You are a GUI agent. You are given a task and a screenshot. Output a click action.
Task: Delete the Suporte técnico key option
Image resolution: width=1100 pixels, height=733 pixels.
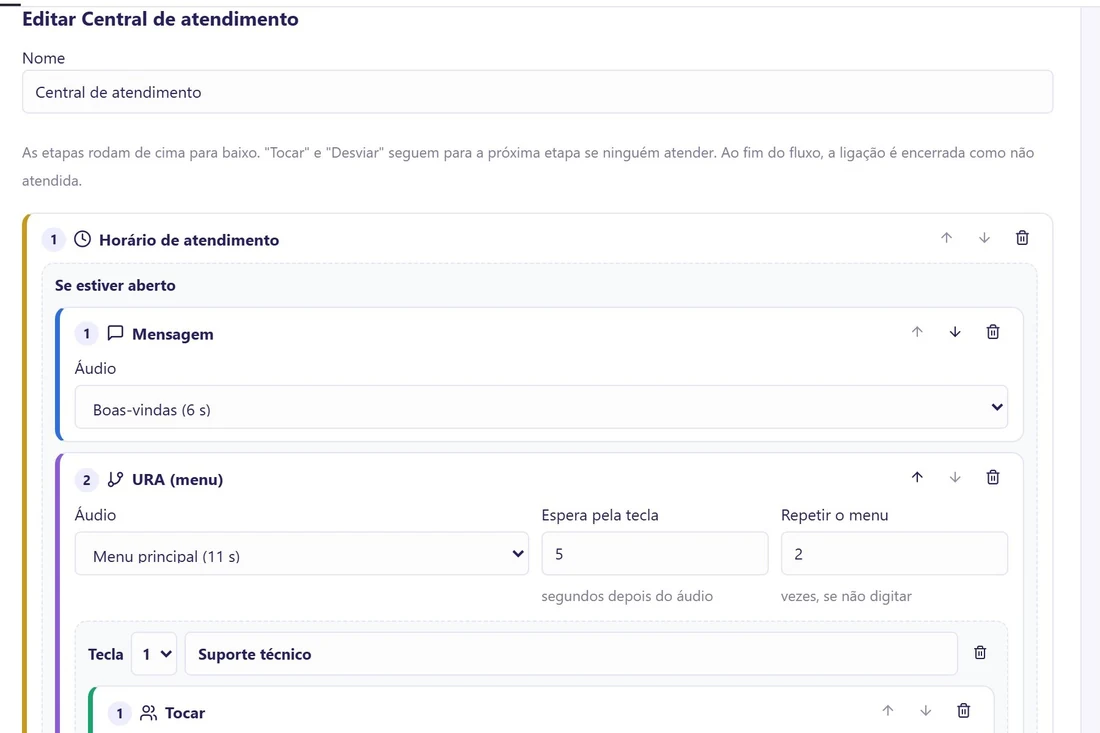click(980, 652)
